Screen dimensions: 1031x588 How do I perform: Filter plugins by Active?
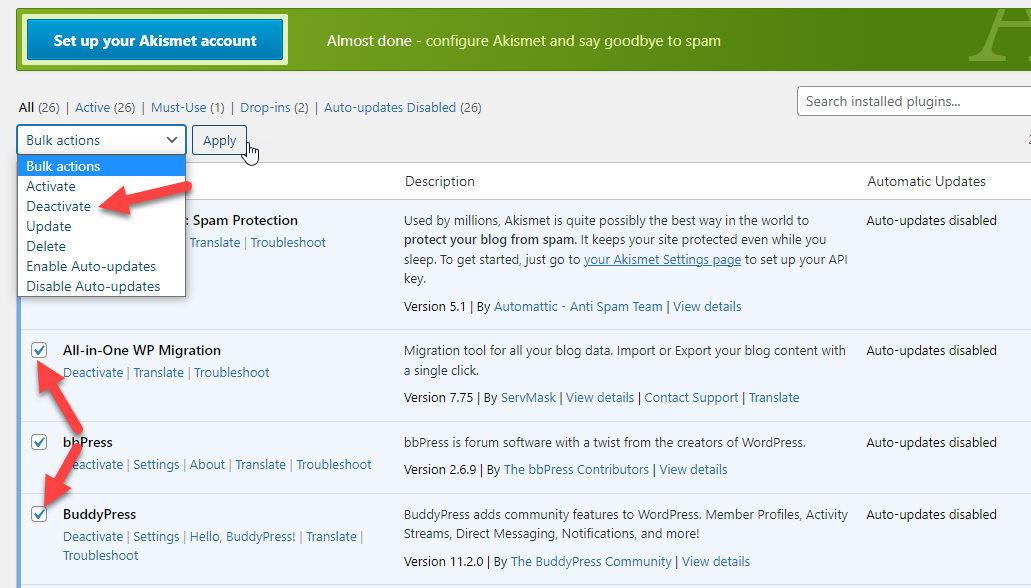point(92,107)
